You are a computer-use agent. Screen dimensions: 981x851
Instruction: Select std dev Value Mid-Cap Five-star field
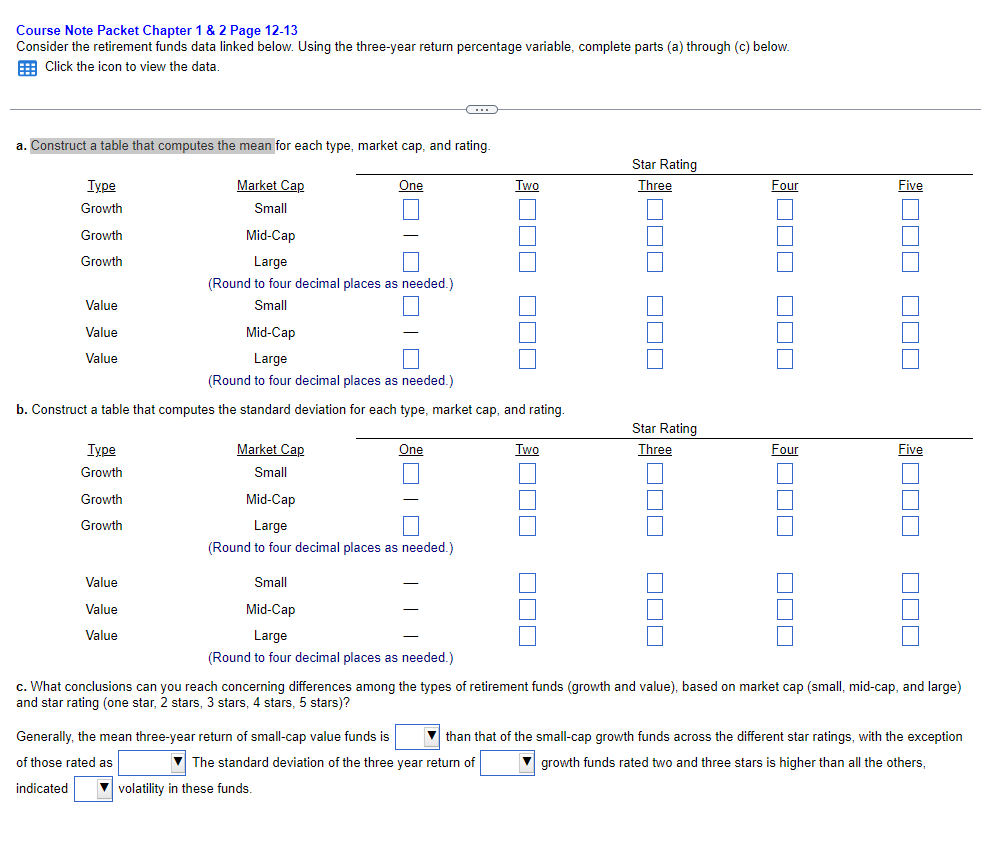coord(910,609)
